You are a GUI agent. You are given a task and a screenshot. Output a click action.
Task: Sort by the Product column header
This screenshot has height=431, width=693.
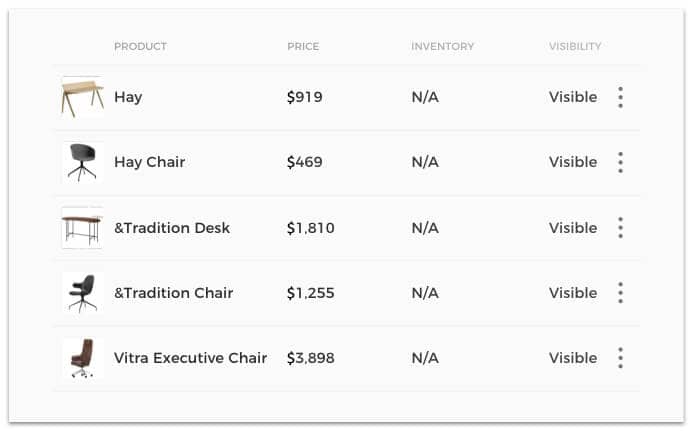140,46
